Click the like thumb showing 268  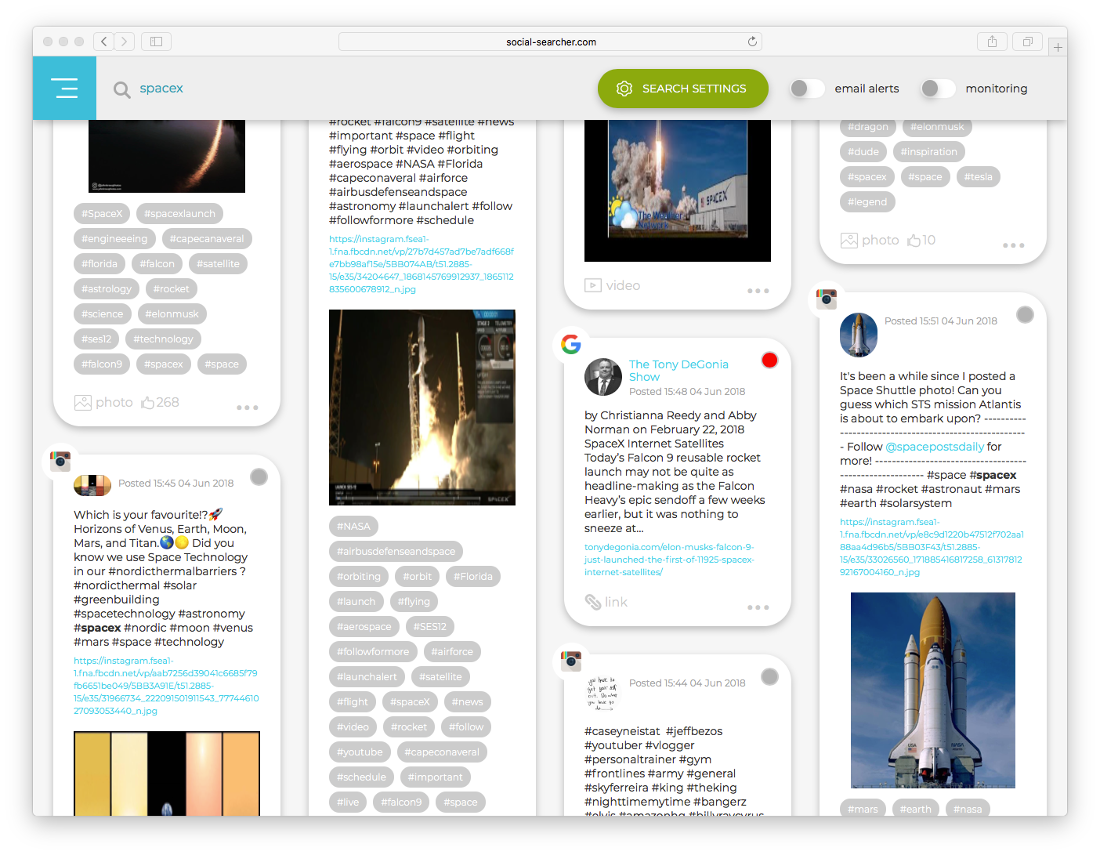(147, 403)
